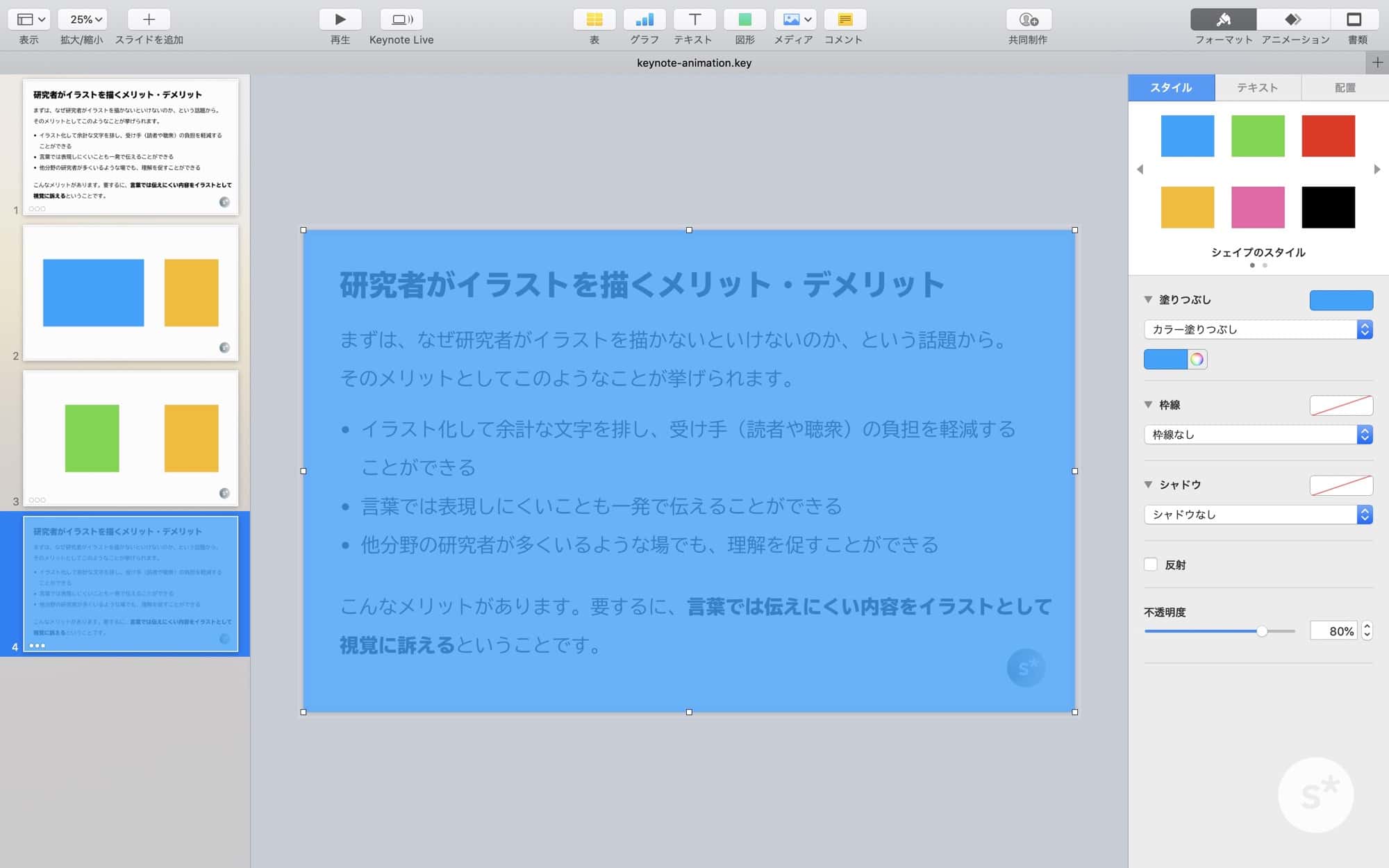The width and height of the screenshot is (1389, 868).
Task: Toggle the 反射 (Reflection) checkbox
Action: coord(1151,563)
